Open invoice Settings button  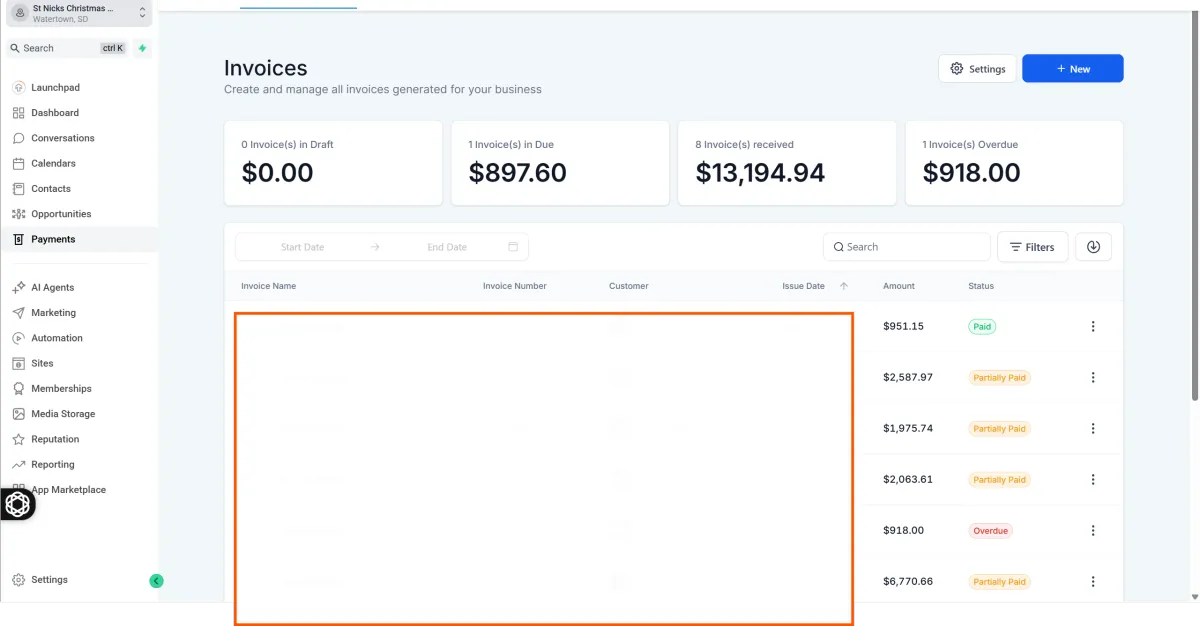coord(977,69)
